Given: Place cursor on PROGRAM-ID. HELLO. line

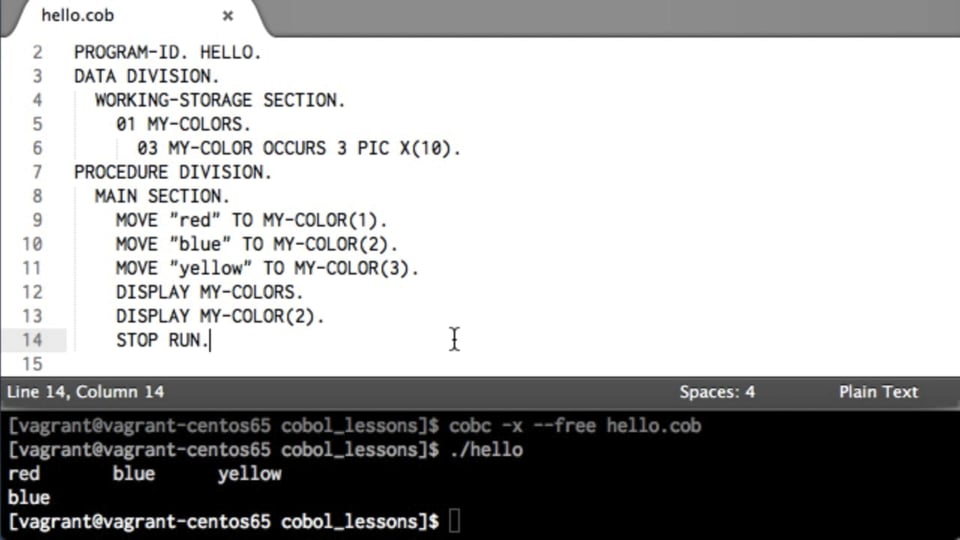Looking at the screenshot, I should tap(167, 52).
